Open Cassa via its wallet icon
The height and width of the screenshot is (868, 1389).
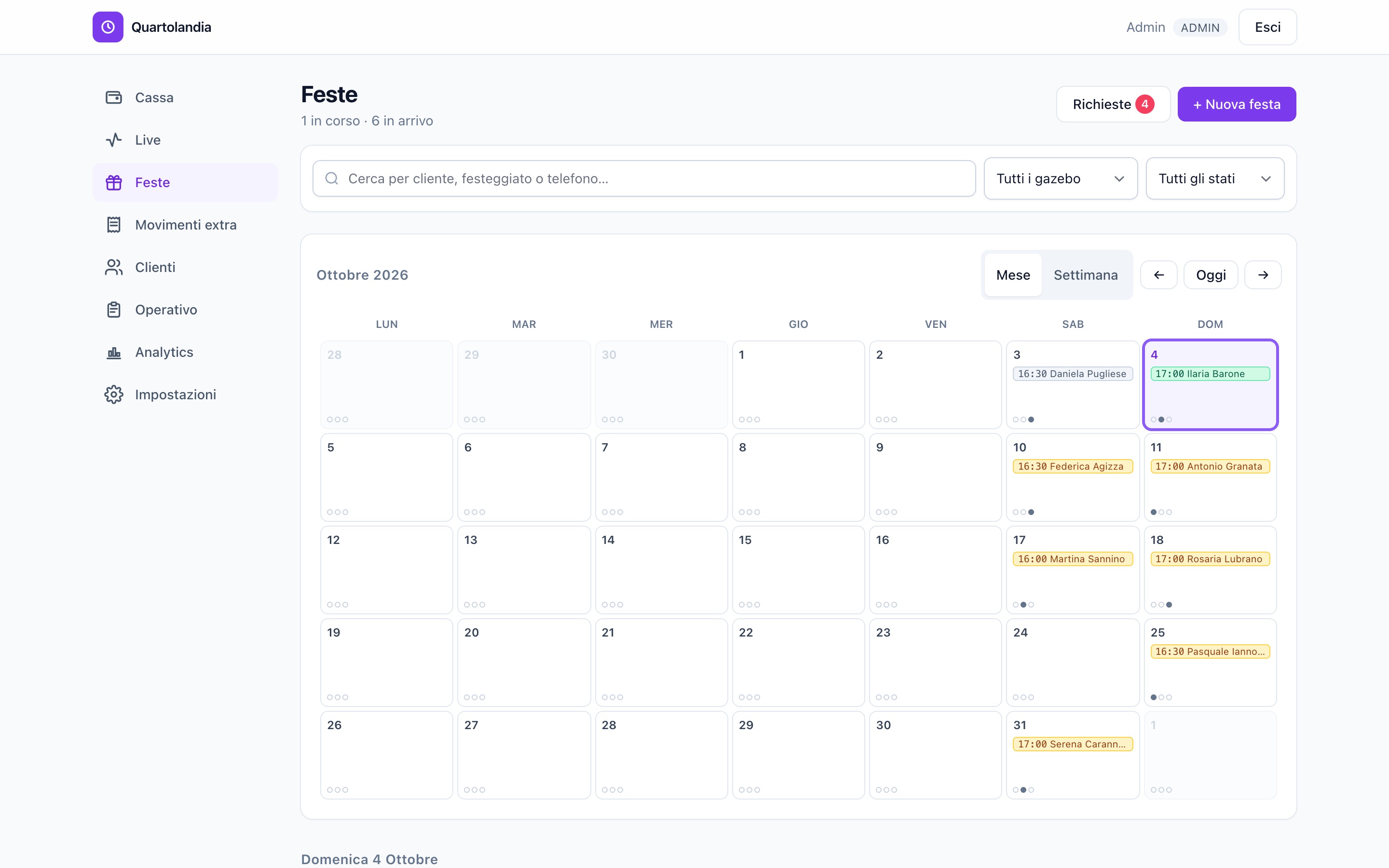click(114, 97)
